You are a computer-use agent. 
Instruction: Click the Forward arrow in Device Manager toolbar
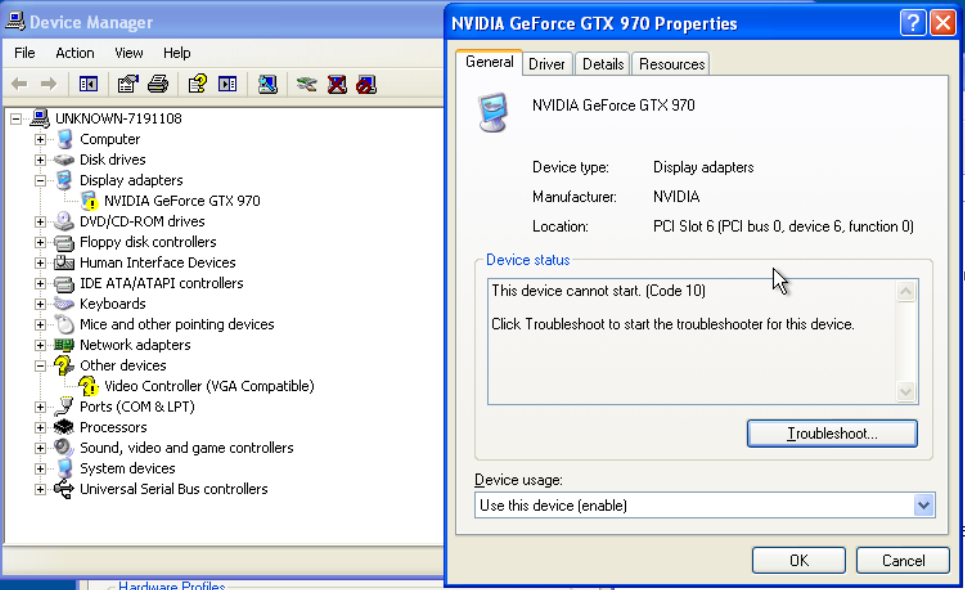tap(48, 84)
